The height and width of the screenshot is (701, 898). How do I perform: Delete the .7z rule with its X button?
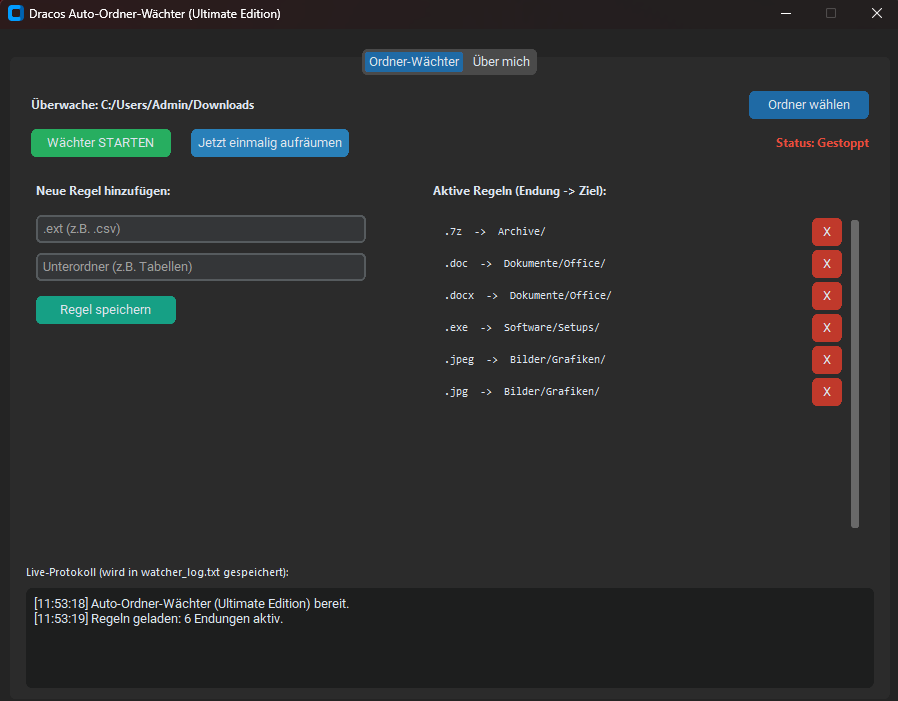click(x=826, y=232)
